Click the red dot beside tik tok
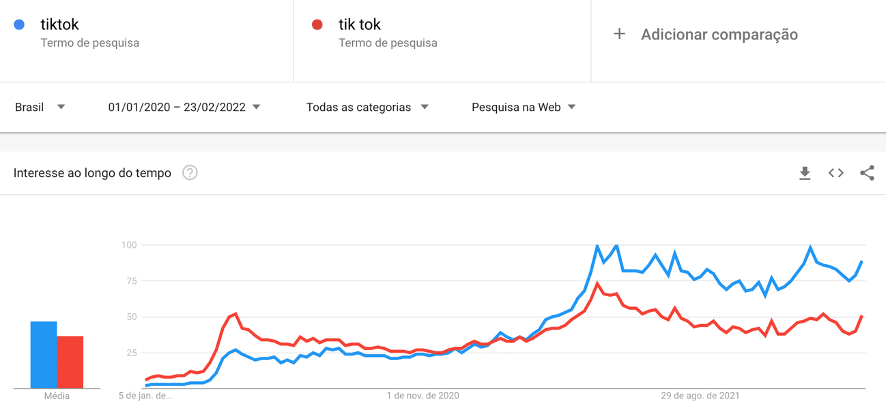 click(x=318, y=25)
